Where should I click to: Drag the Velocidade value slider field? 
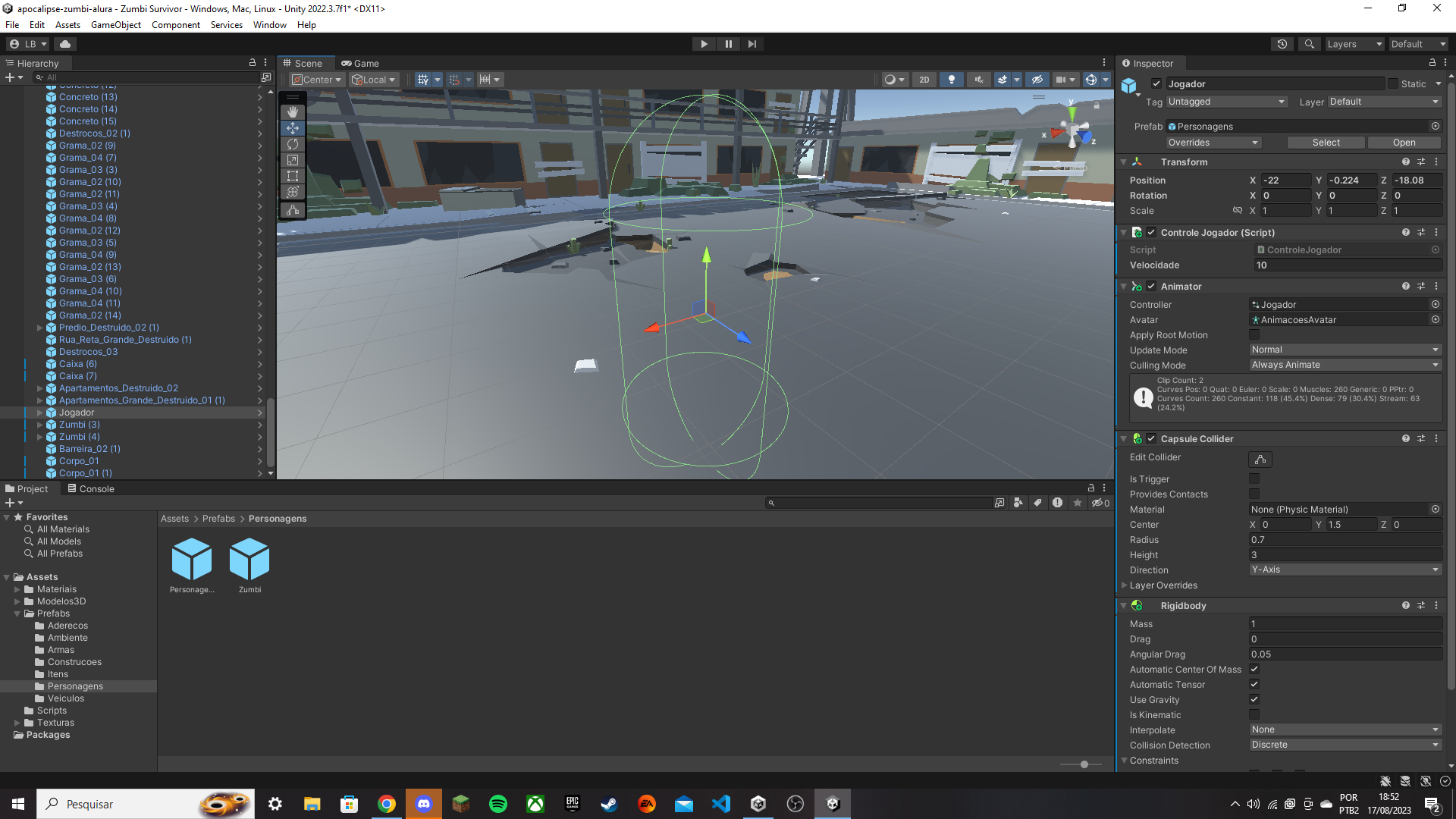point(1345,265)
